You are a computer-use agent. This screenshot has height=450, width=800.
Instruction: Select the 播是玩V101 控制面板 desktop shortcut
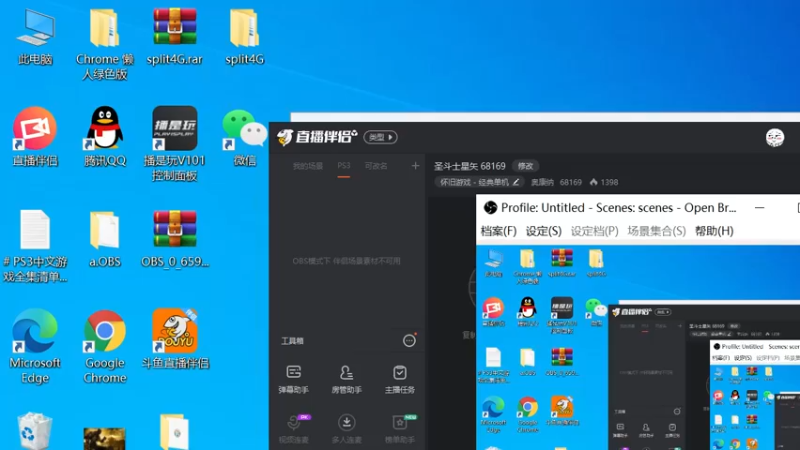174,144
